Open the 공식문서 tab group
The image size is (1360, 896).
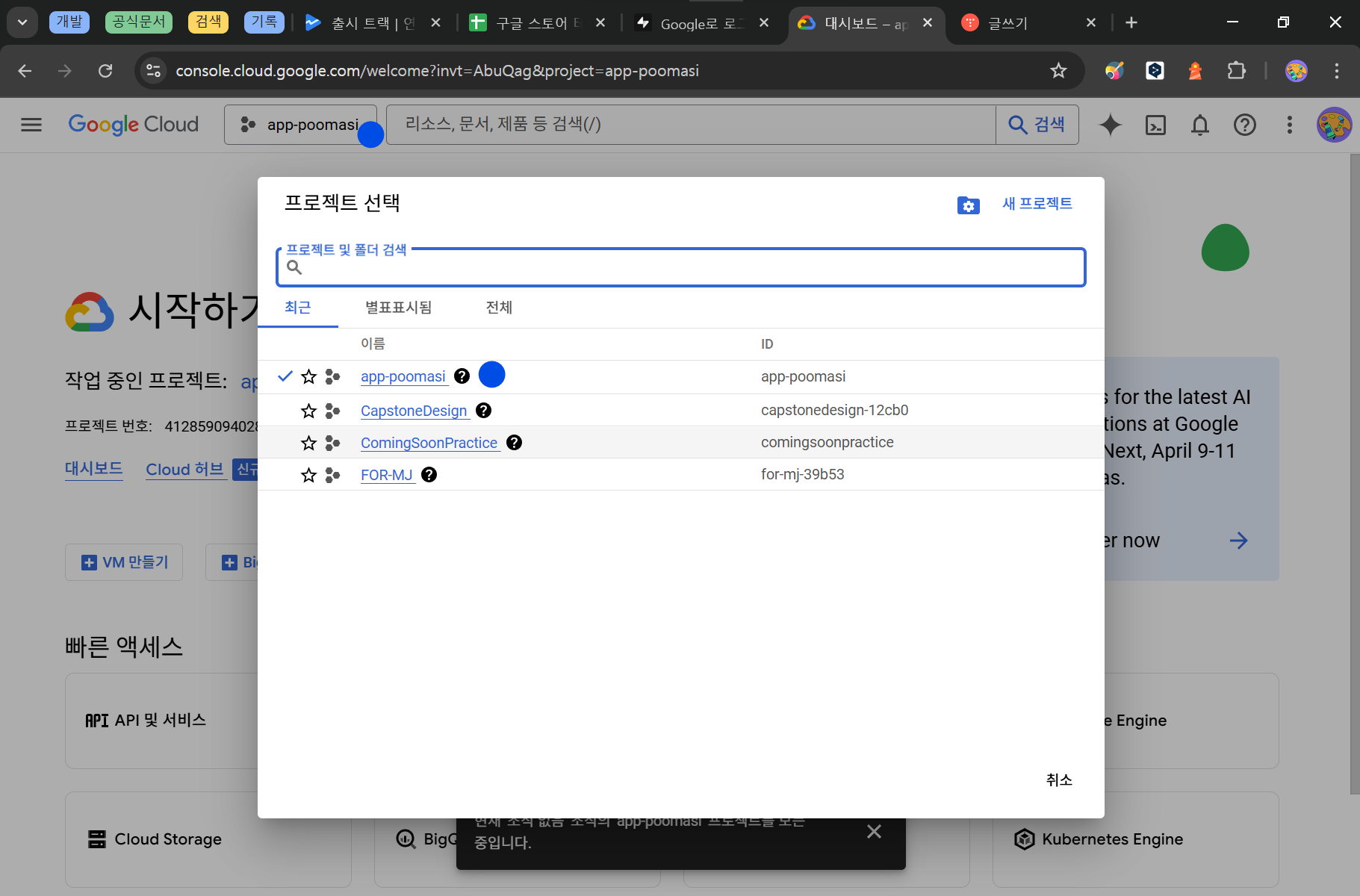(139, 22)
